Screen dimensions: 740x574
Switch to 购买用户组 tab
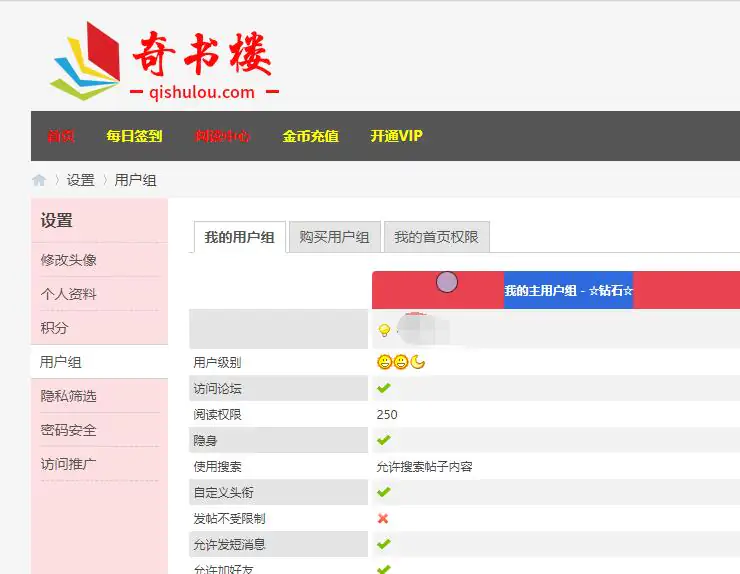coord(335,237)
